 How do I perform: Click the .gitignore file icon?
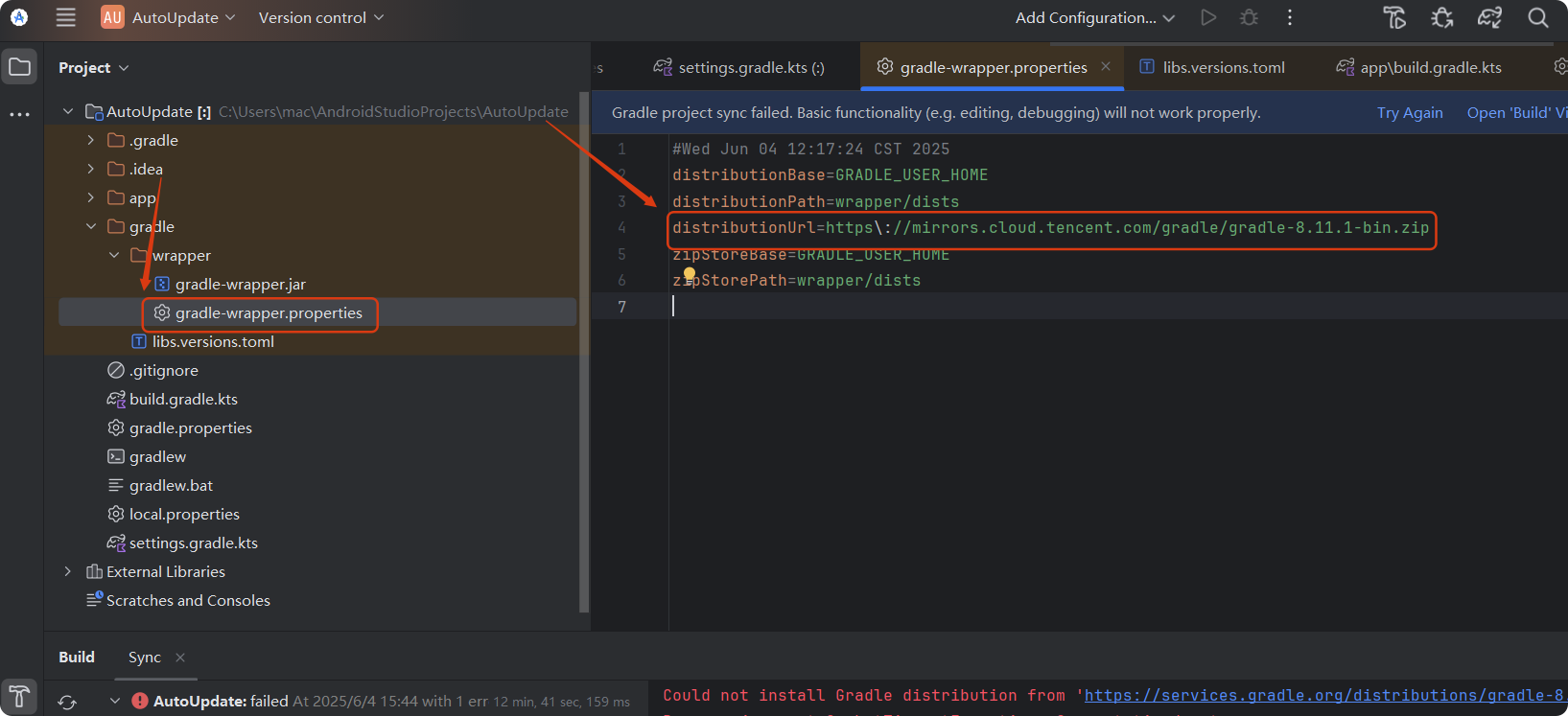coord(116,370)
